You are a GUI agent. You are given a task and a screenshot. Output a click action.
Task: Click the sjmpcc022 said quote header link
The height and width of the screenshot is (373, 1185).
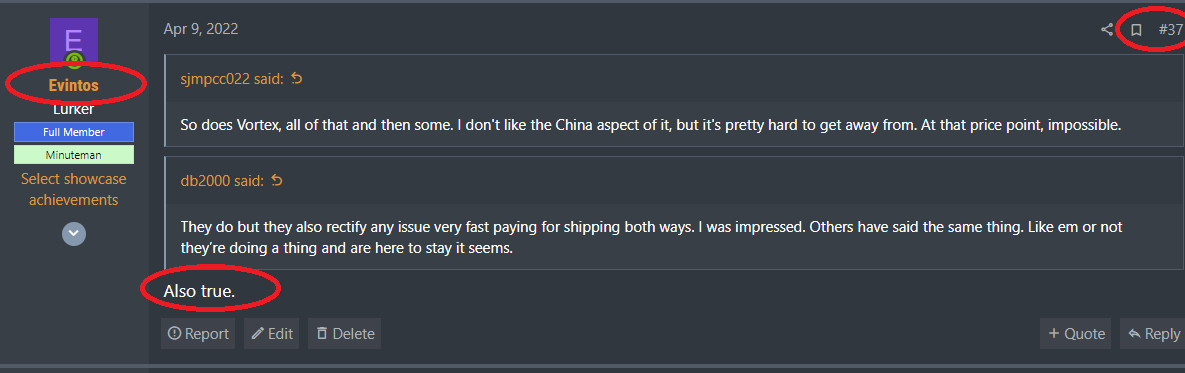point(231,79)
